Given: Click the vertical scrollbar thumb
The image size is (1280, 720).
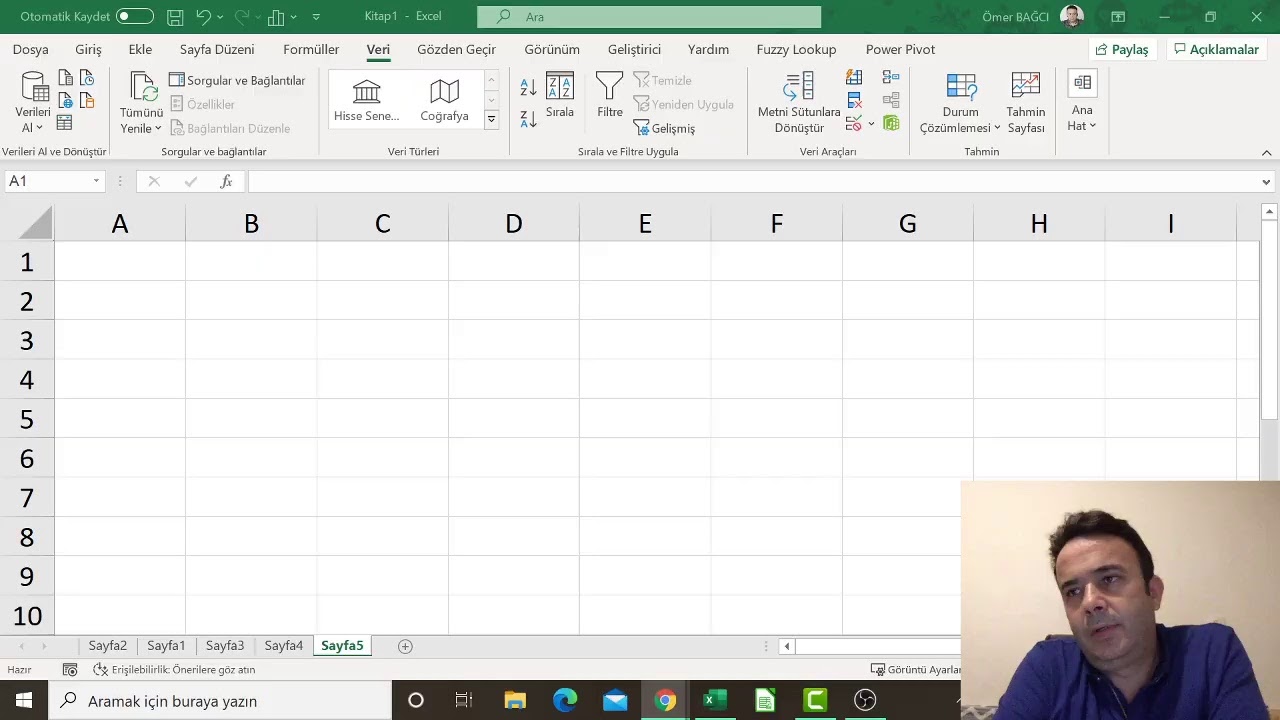Looking at the screenshot, I should 1269,320.
